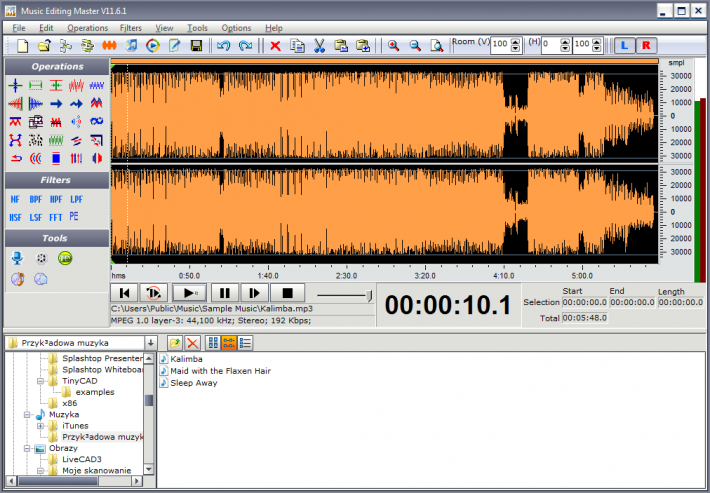
Task: Toggle the right channel R button
Action: (646, 45)
